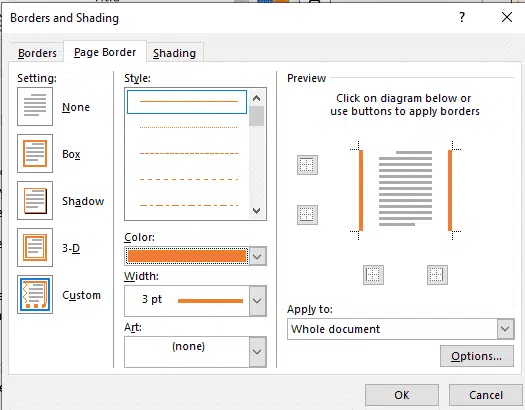Click the OK button
The height and width of the screenshot is (410, 525).
[x=402, y=395]
